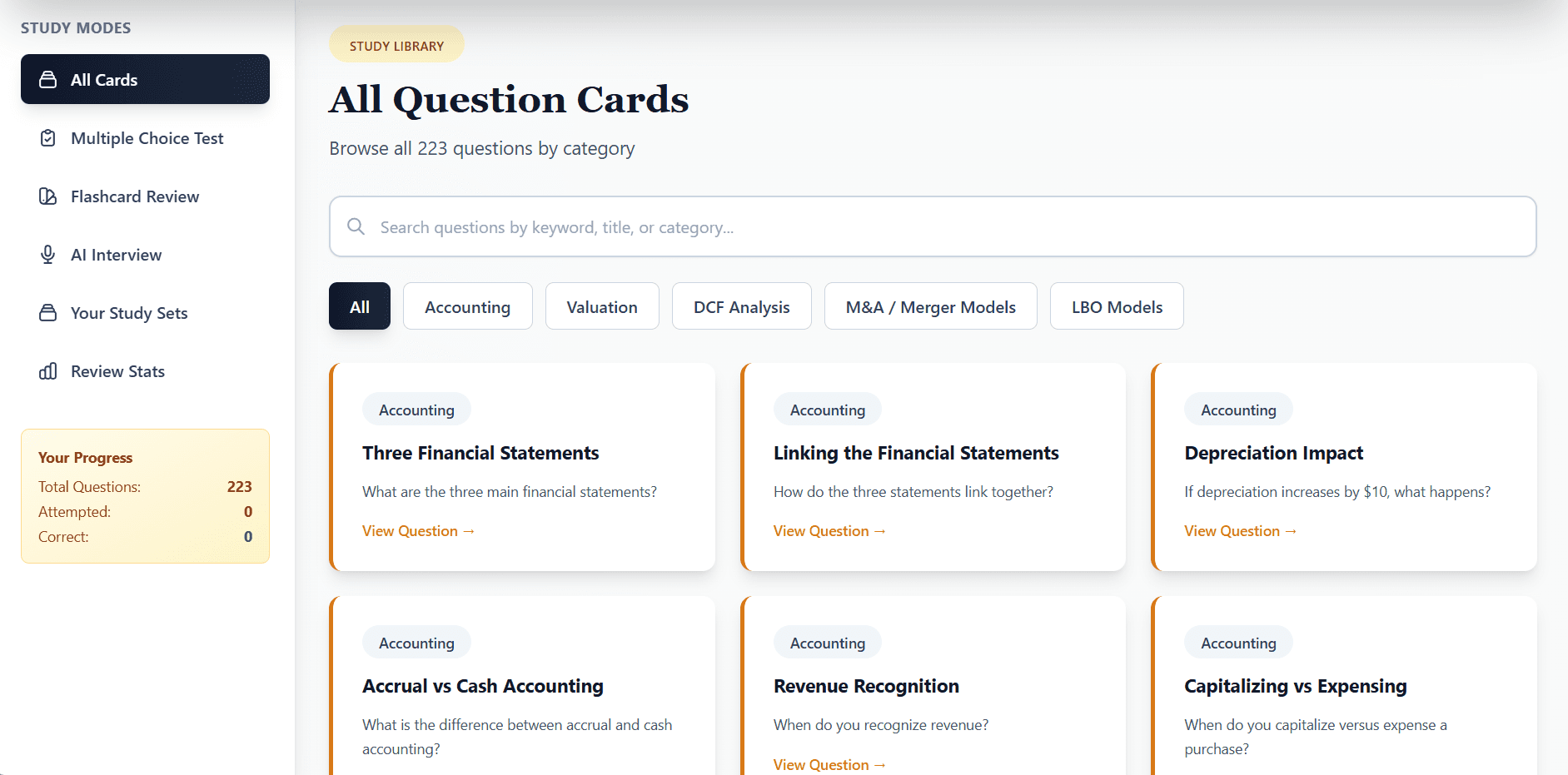1568x775 pixels.
Task: Select the All Cards sidebar icon
Action: coord(48,79)
